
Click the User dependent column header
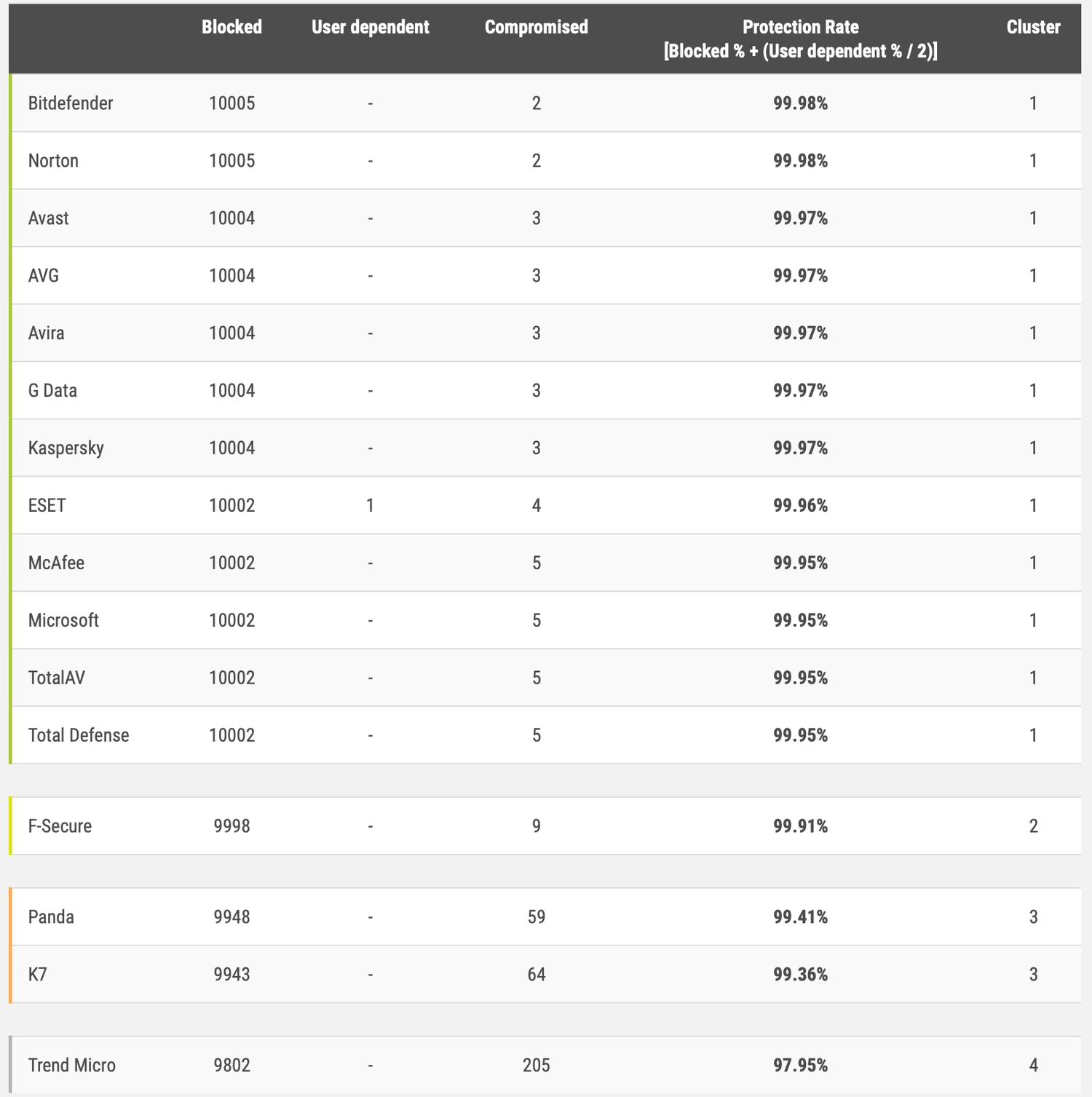pos(370,27)
